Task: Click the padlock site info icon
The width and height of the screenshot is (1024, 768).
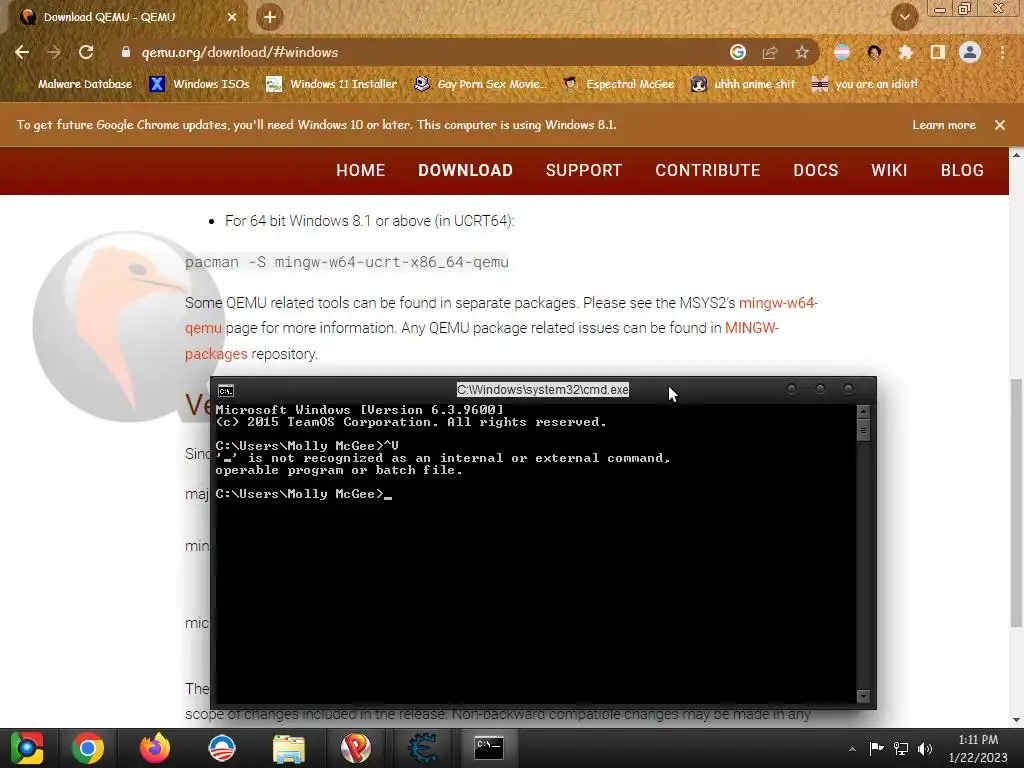Action: tap(126, 52)
